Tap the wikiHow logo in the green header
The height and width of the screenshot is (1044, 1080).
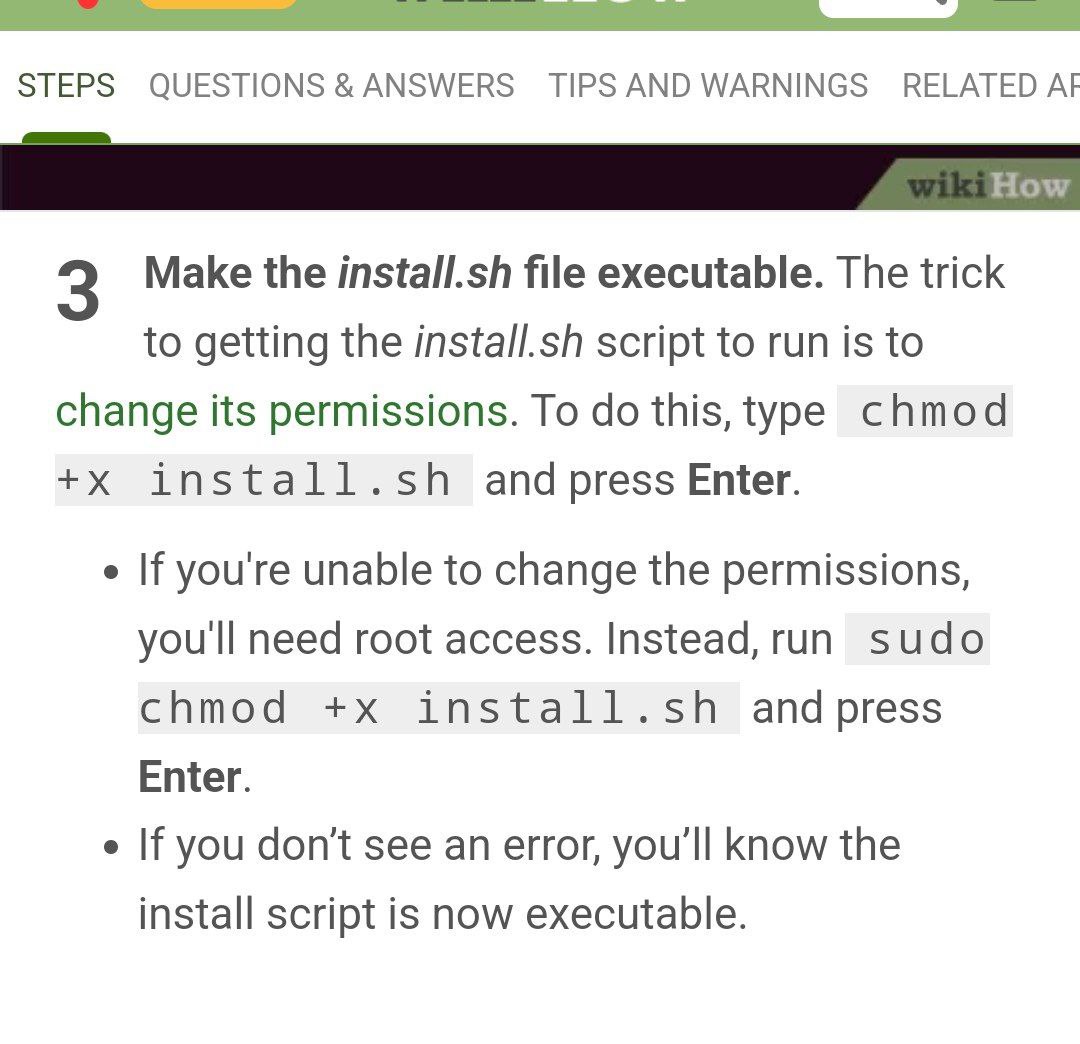coord(541,3)
